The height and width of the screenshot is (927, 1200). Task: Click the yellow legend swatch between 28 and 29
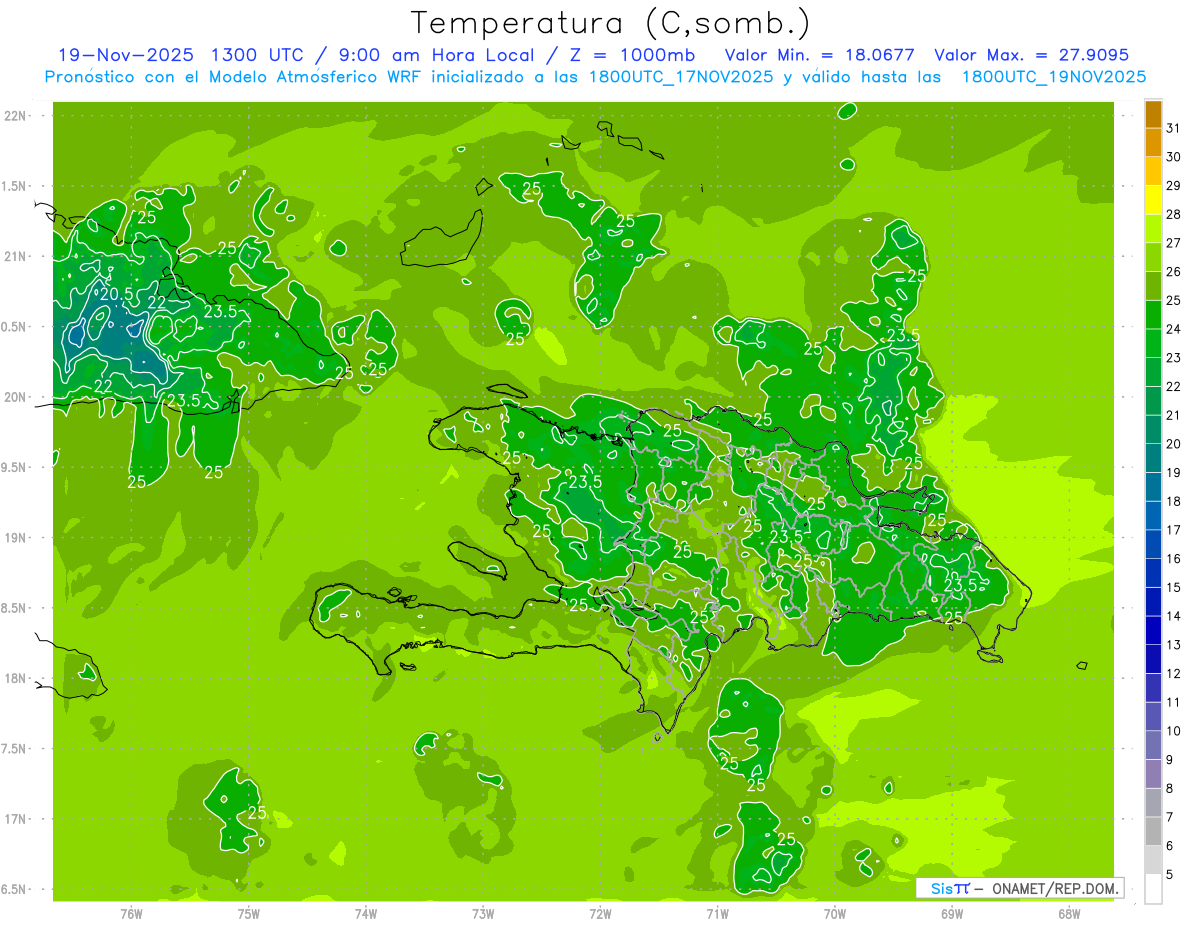click(1153, 200)
